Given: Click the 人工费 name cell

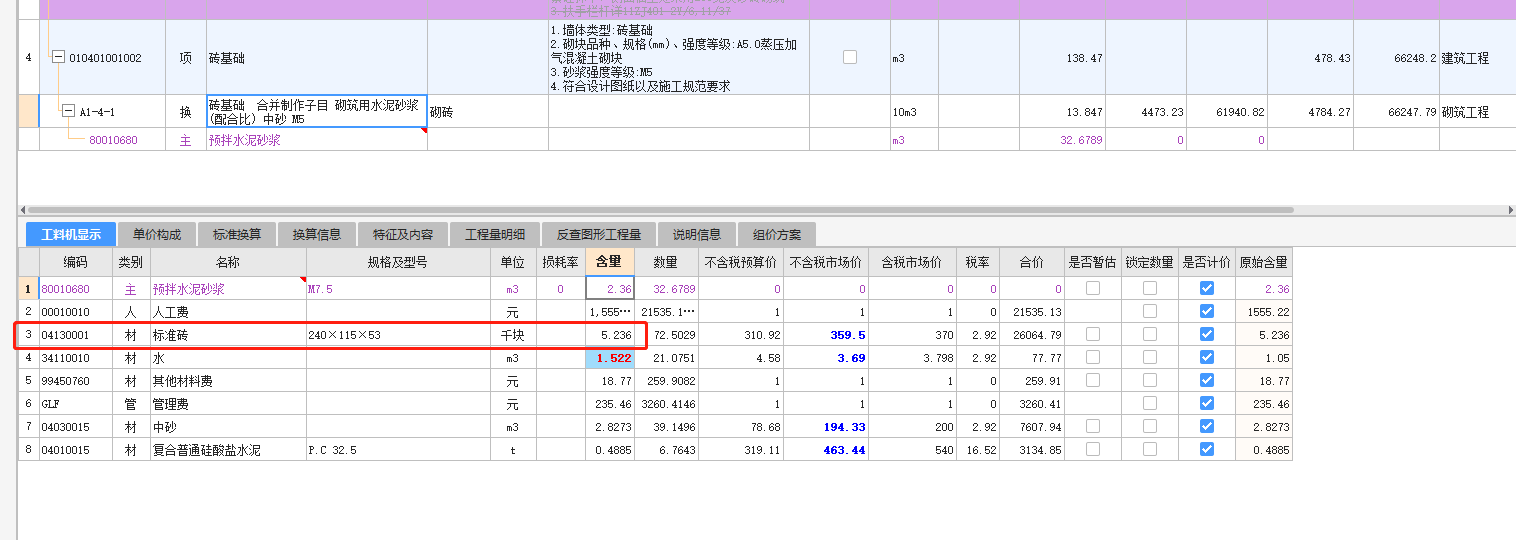Looking at the screenshot, I should (171, 312).
